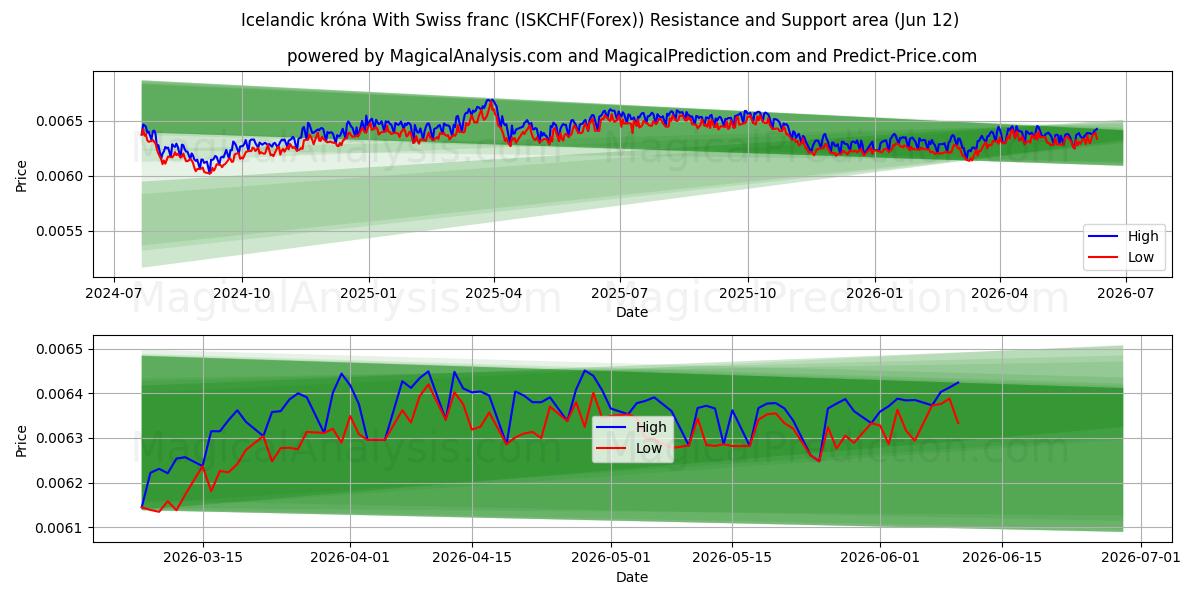This screenshot has height=600, width=1200.
Task: Click the '2026-04' tick on the top chart
Action: tap(1000, 293)
